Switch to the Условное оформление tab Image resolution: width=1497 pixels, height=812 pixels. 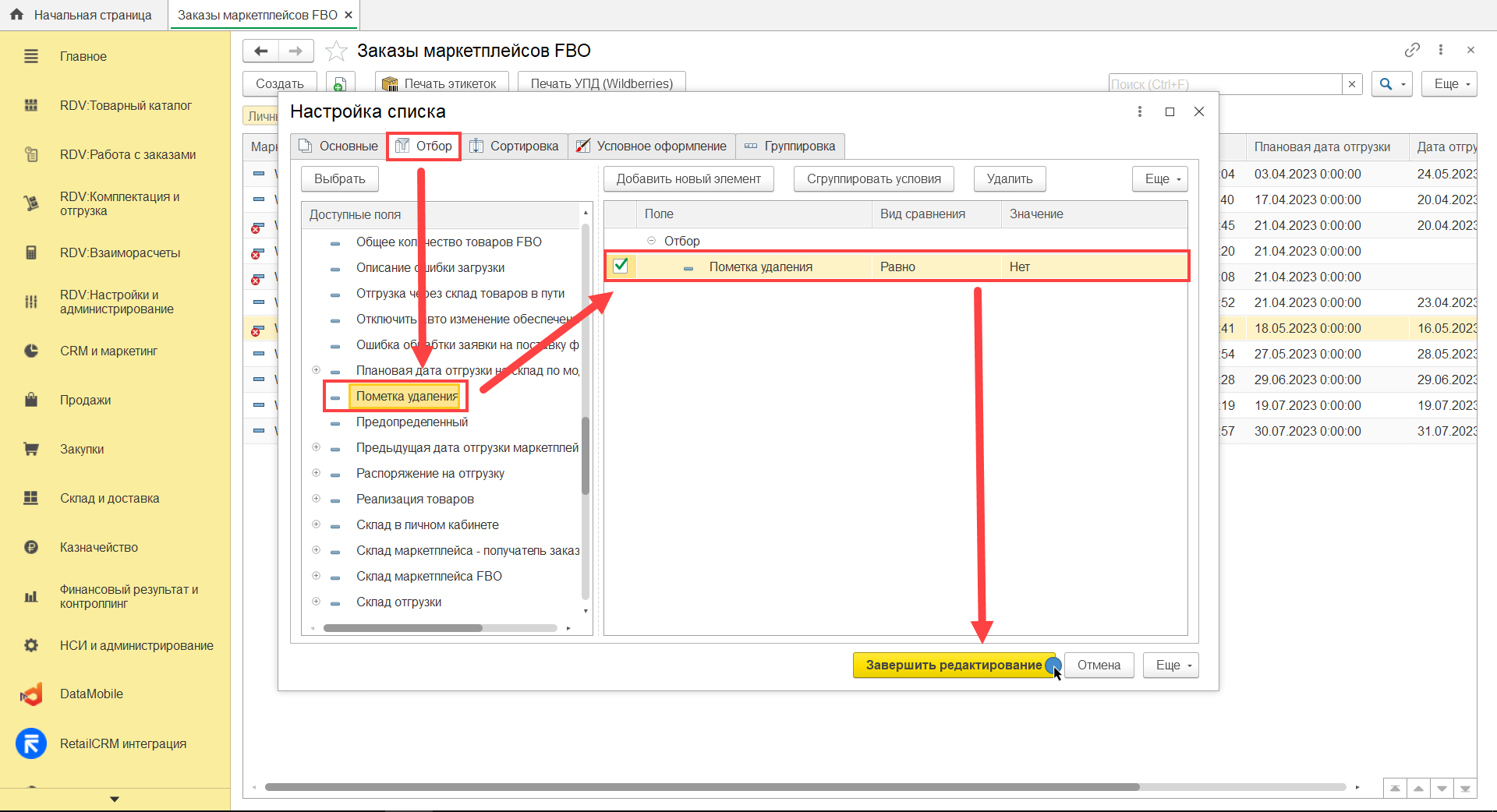click(x=652, y=147)
